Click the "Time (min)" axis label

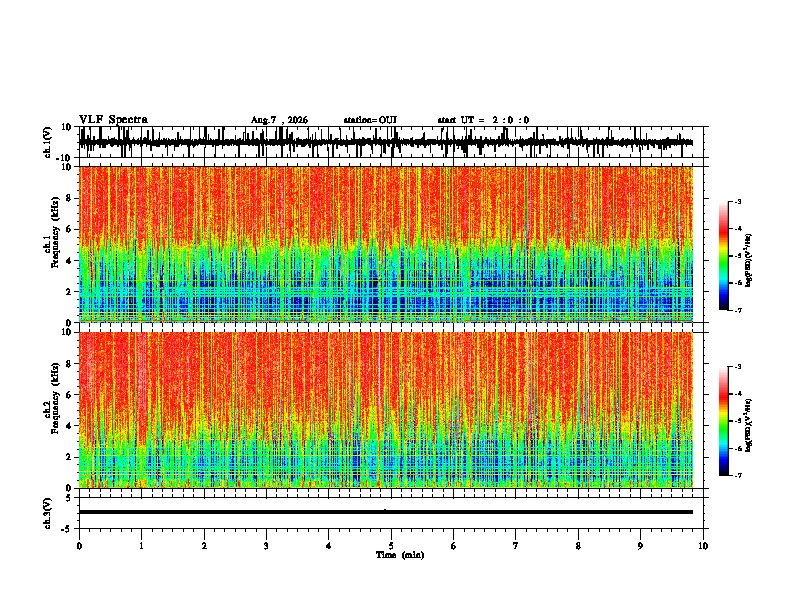point(400,555)
